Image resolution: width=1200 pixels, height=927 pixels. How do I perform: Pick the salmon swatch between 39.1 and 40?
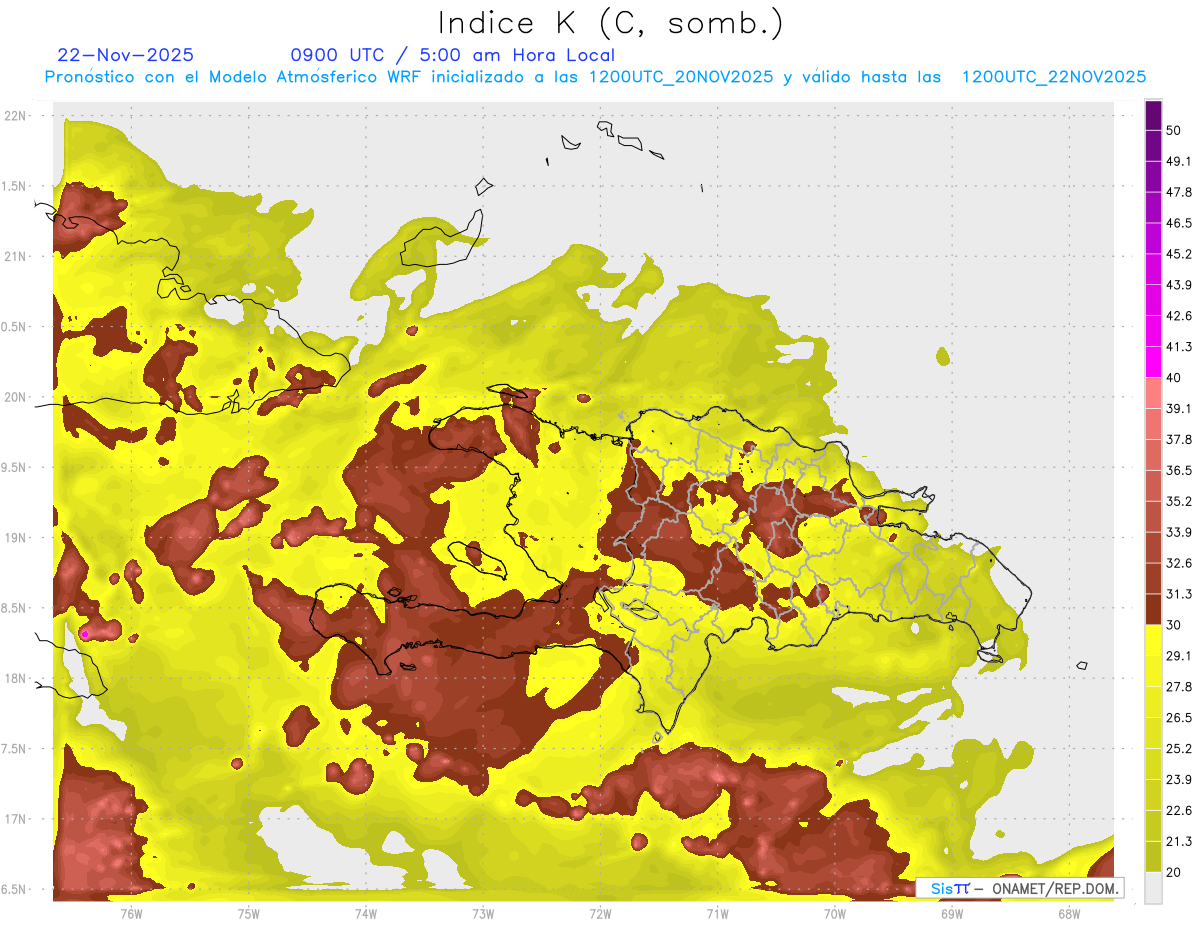1154,393
